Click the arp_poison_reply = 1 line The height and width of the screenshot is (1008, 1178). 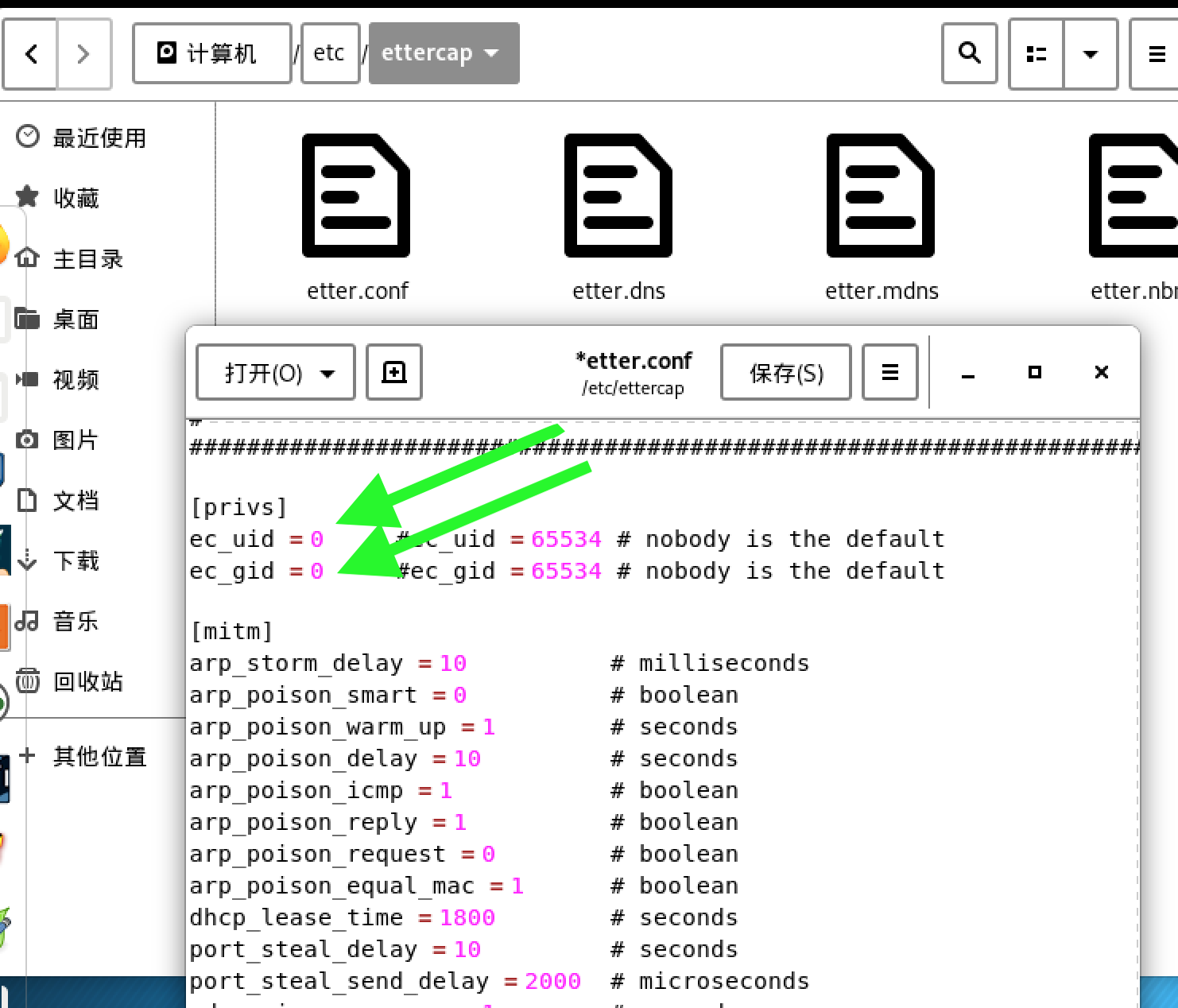pyautogui.click(x=328, y=822)
